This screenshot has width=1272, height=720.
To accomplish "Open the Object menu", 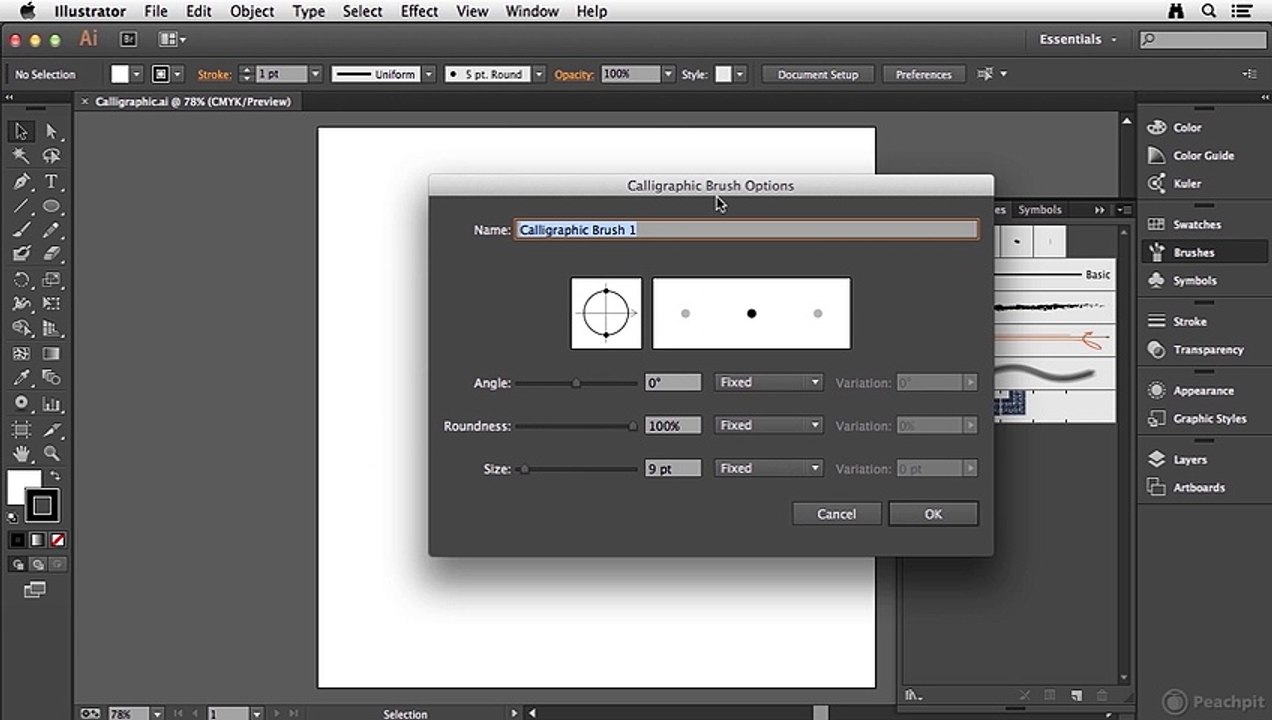I will (252, 11).
